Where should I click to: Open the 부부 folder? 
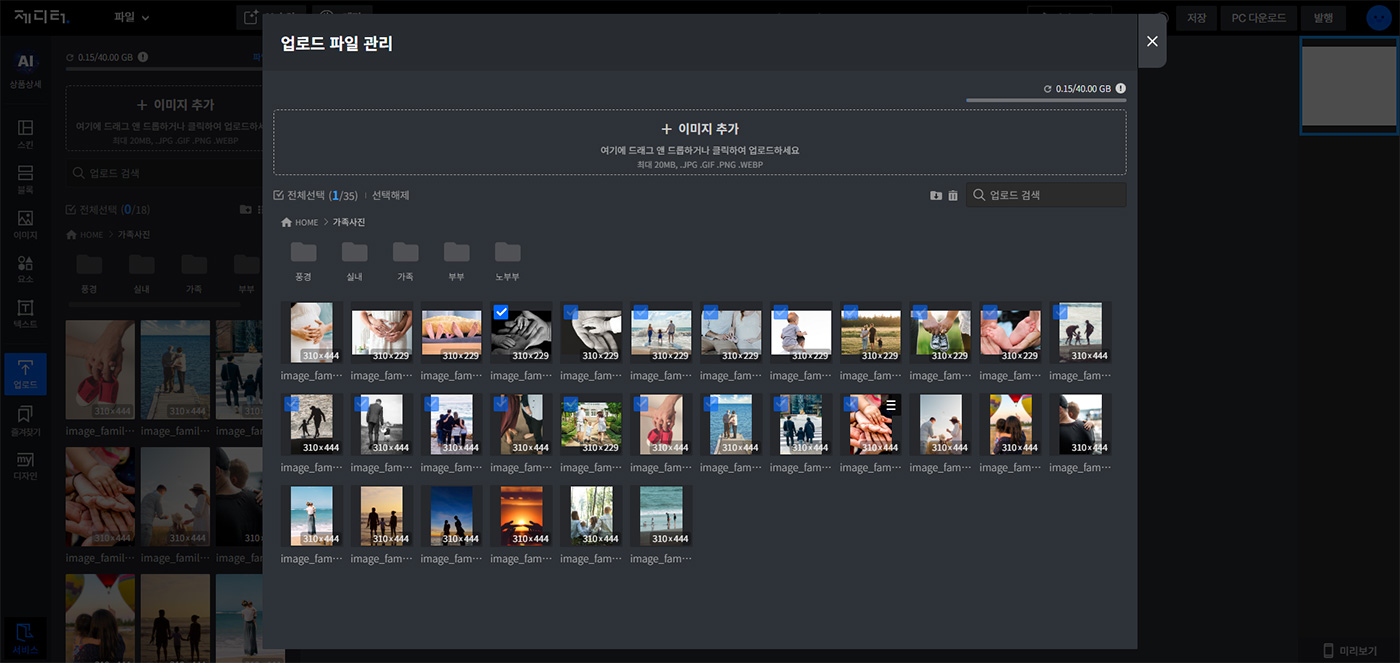456,258
